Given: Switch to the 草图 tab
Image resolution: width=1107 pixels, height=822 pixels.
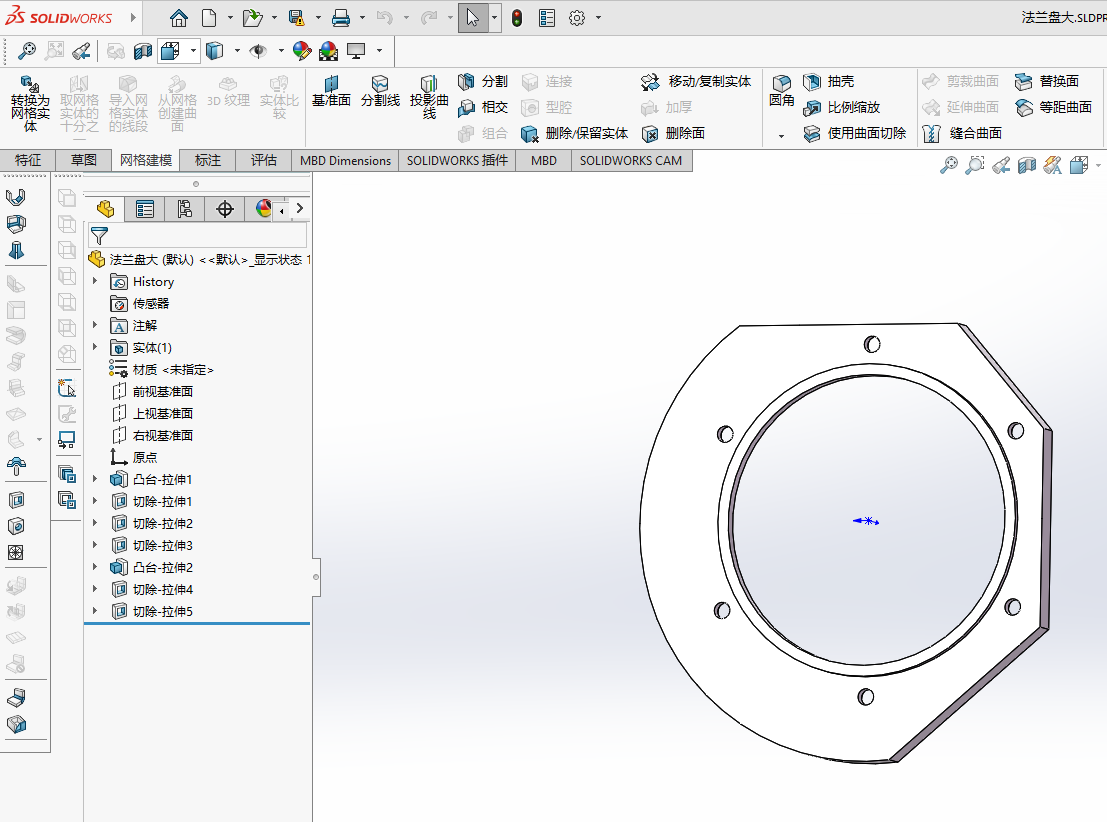Looking at the screenshot, I should (x=84, y=160).
